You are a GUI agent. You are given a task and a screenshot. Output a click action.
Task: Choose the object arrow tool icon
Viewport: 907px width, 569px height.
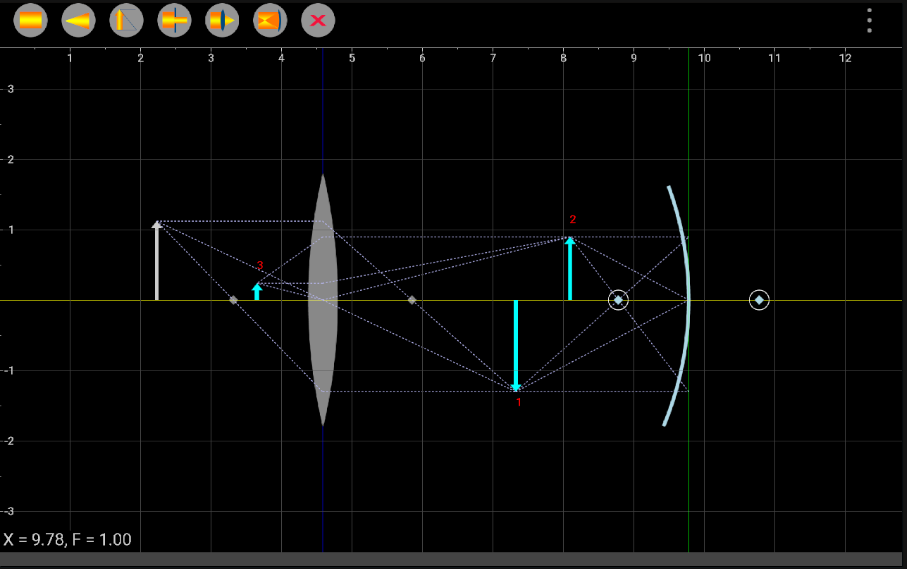pyautogui.click(x=126, y=20)
